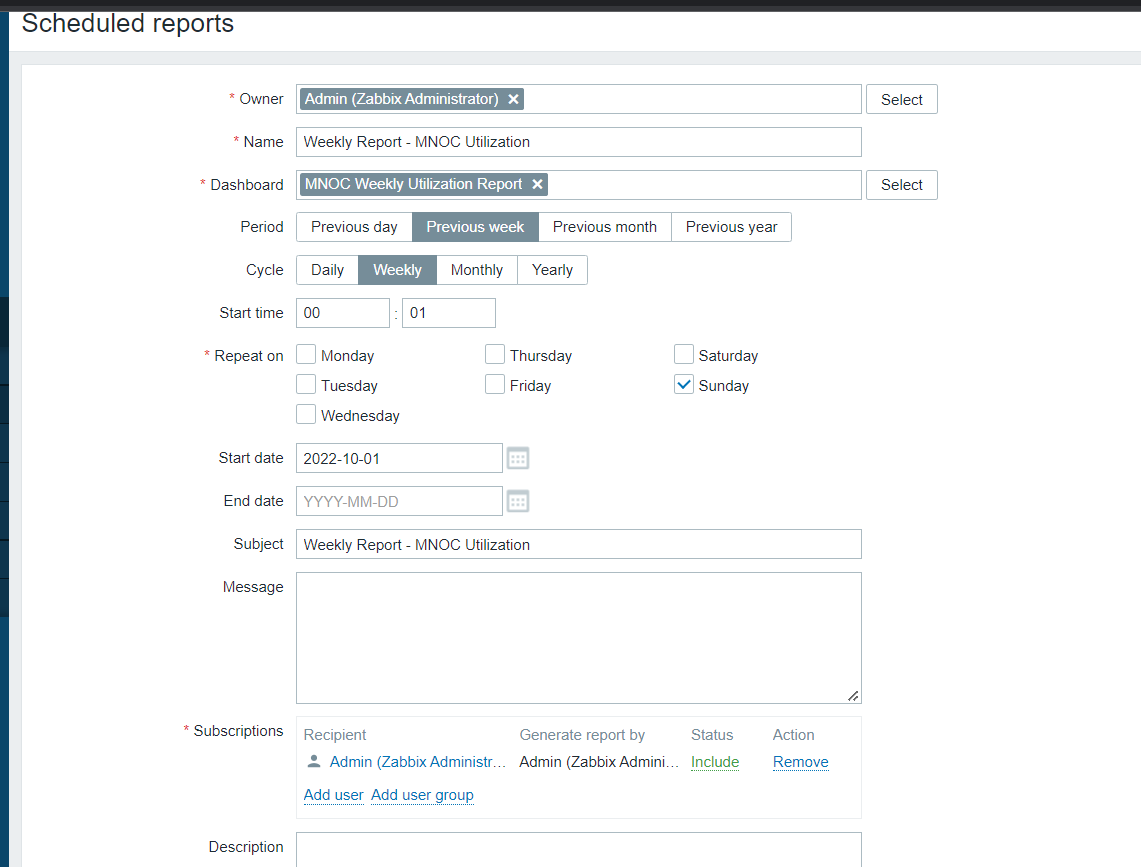Check the Saturday checkbox
The image size is (1141, 867).
click(684, 355)
